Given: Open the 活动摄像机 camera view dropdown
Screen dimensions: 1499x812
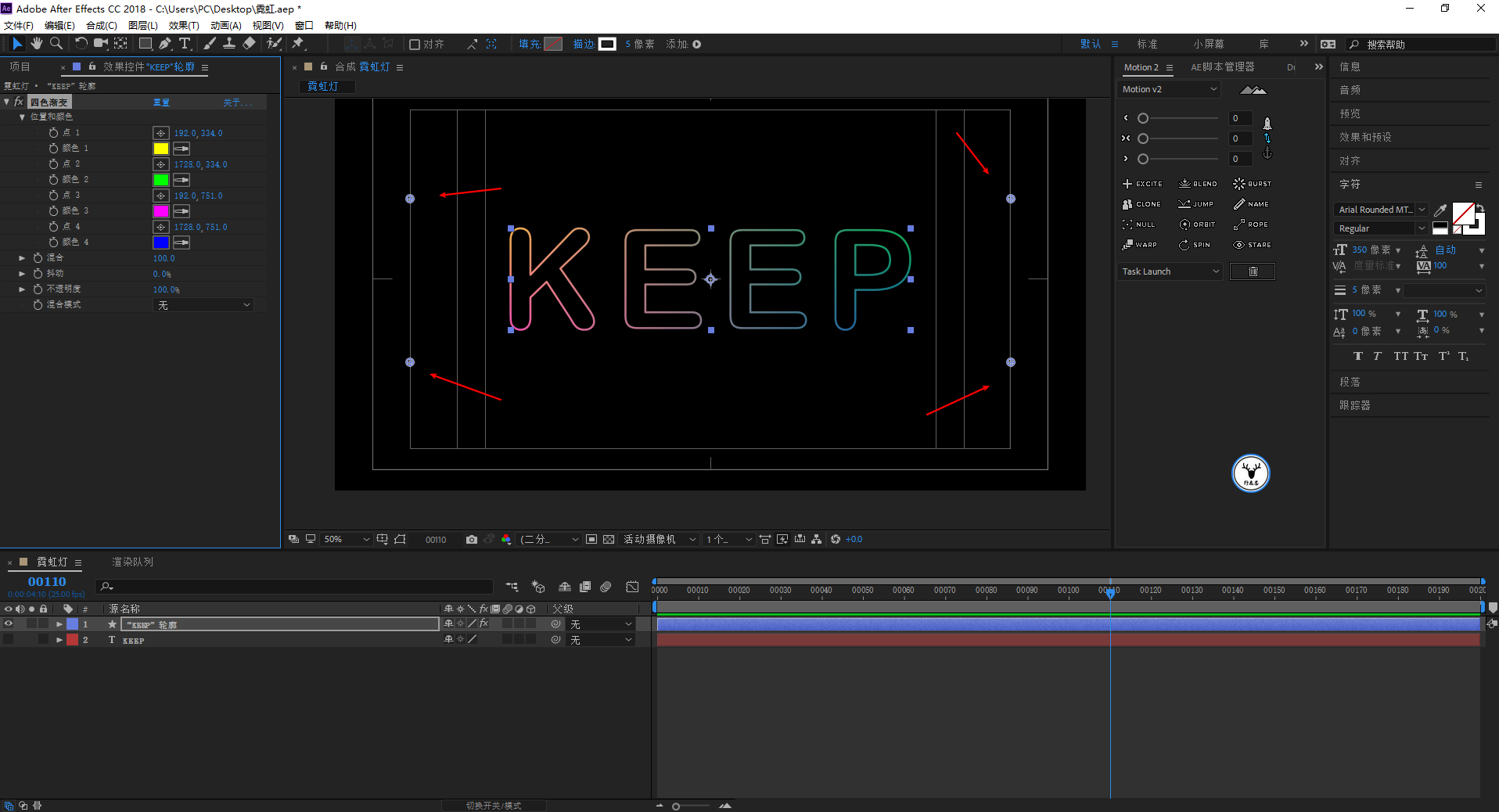Looking at the screenshot, I should pos(660,540).
